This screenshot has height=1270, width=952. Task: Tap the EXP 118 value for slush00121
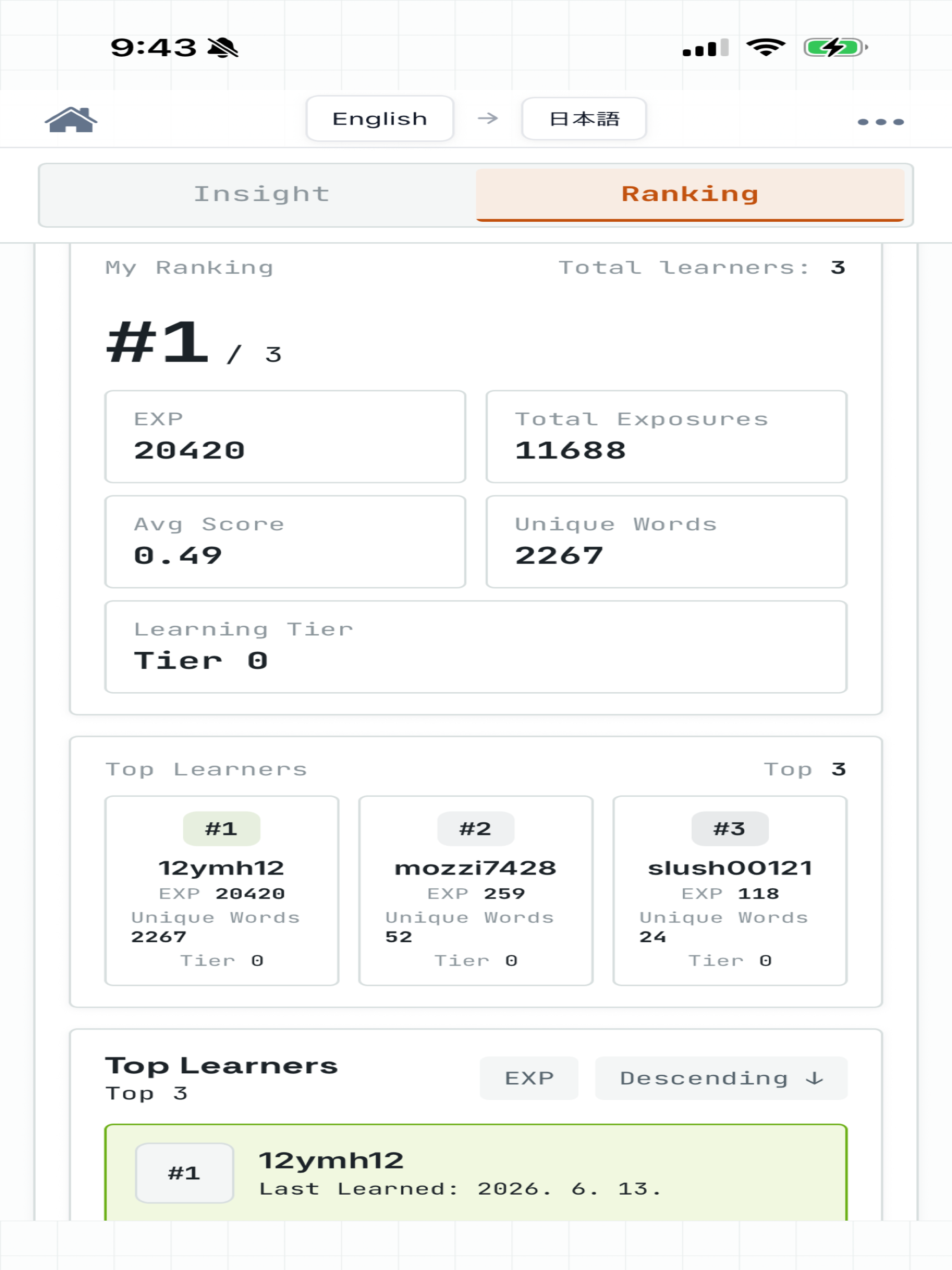730,893
